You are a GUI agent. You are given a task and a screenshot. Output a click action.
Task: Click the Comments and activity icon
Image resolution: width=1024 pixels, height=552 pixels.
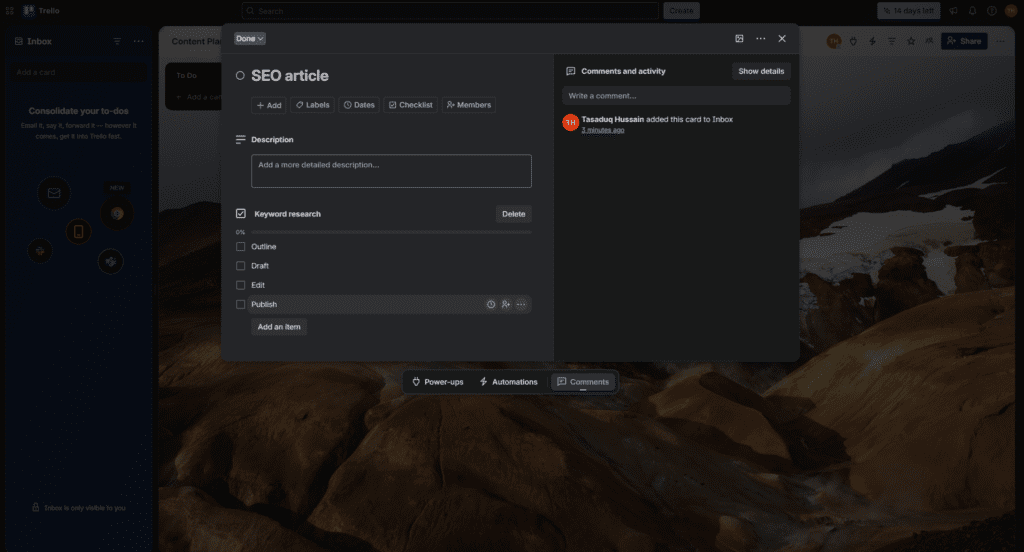[571, 71]
